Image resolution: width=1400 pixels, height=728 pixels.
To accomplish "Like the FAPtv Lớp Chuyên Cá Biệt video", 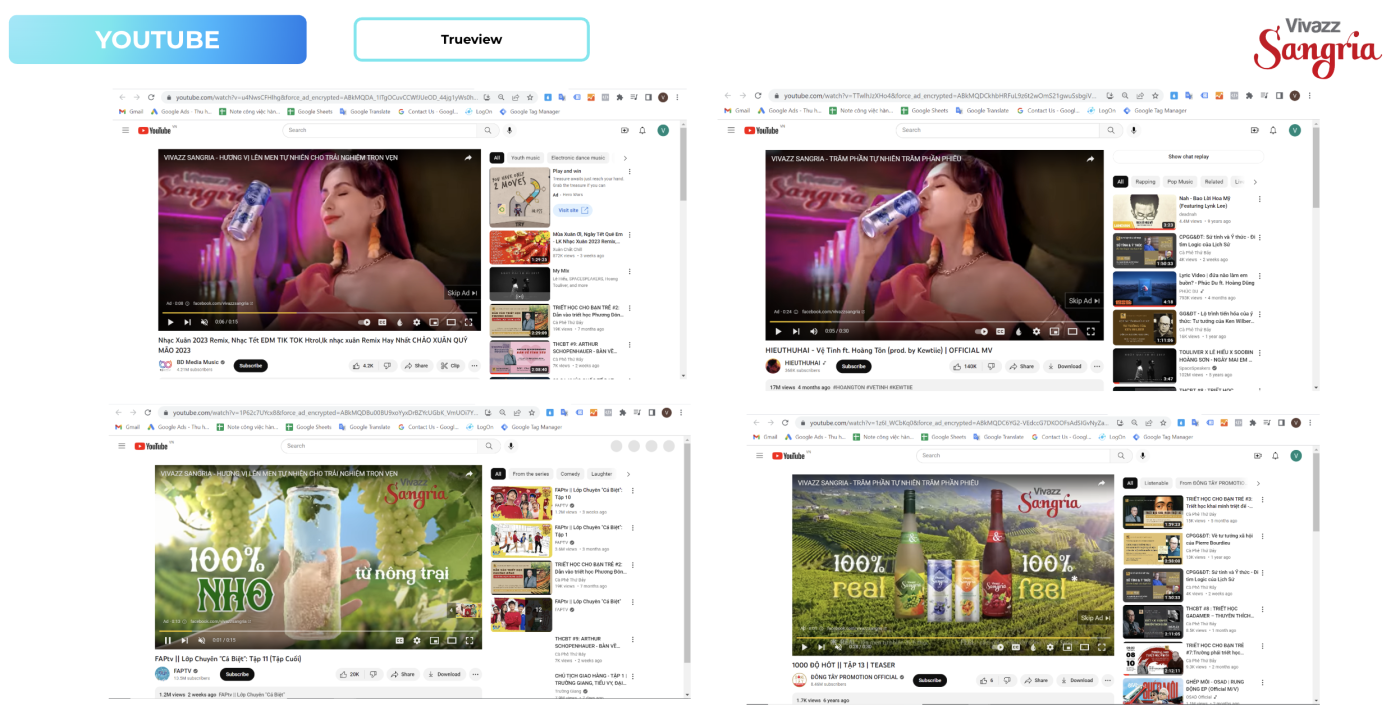I will click(349, 674).
